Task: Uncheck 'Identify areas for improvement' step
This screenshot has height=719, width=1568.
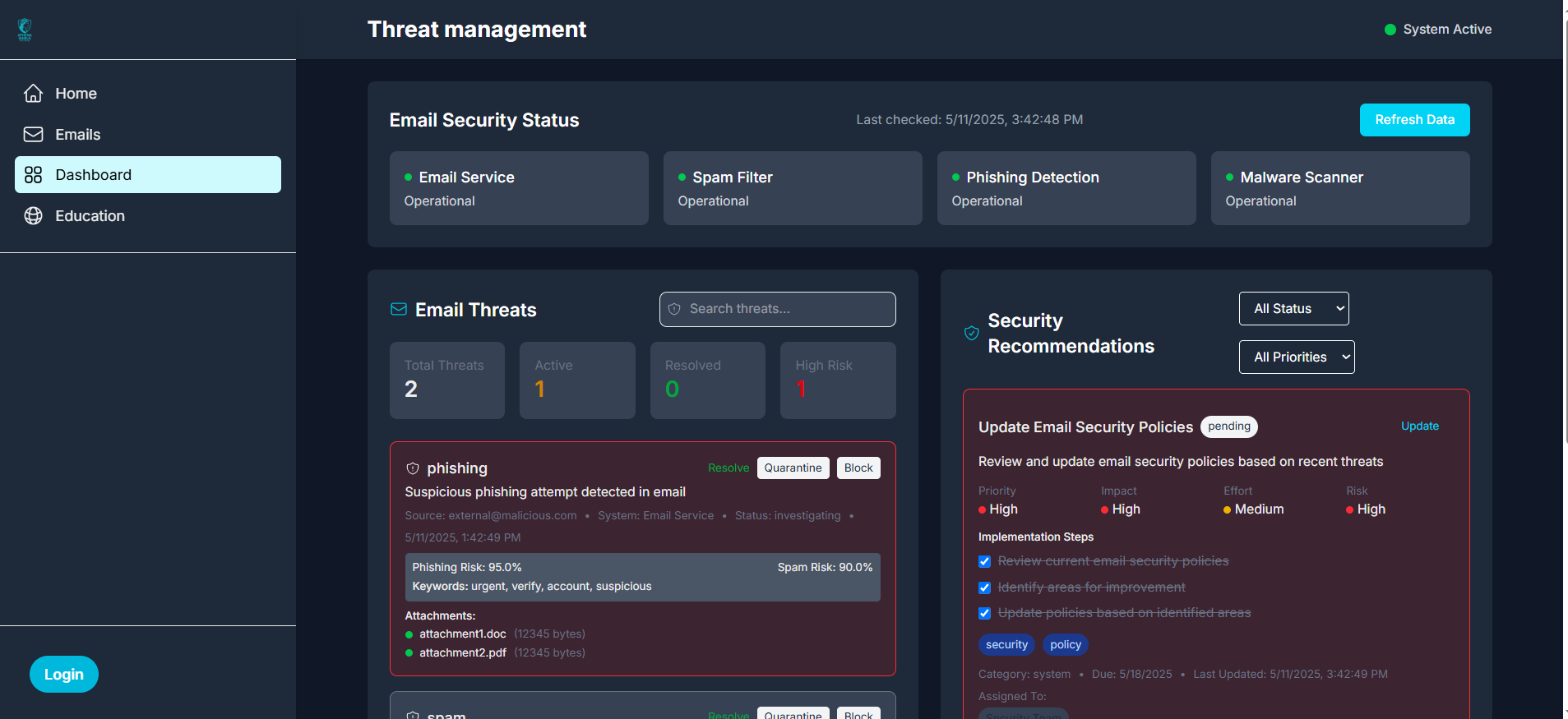Action: (x=984, y=588)
